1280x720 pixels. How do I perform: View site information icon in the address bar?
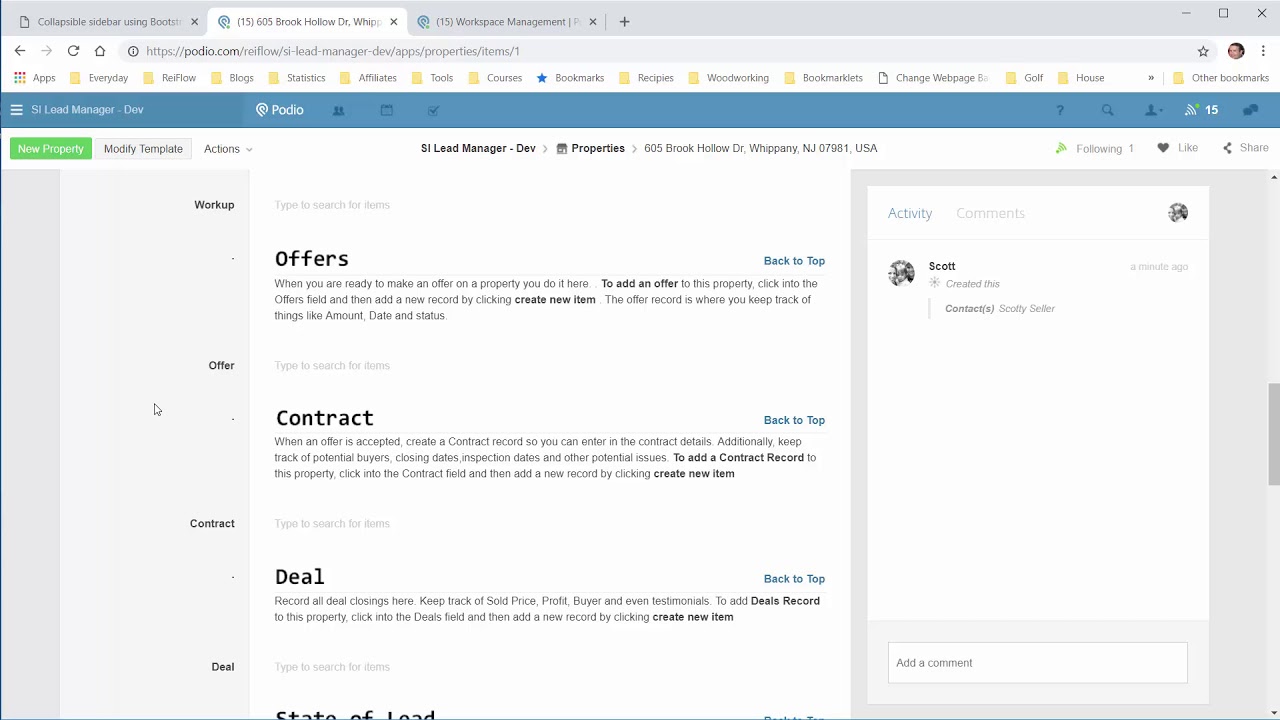click(x=132, y=51)
